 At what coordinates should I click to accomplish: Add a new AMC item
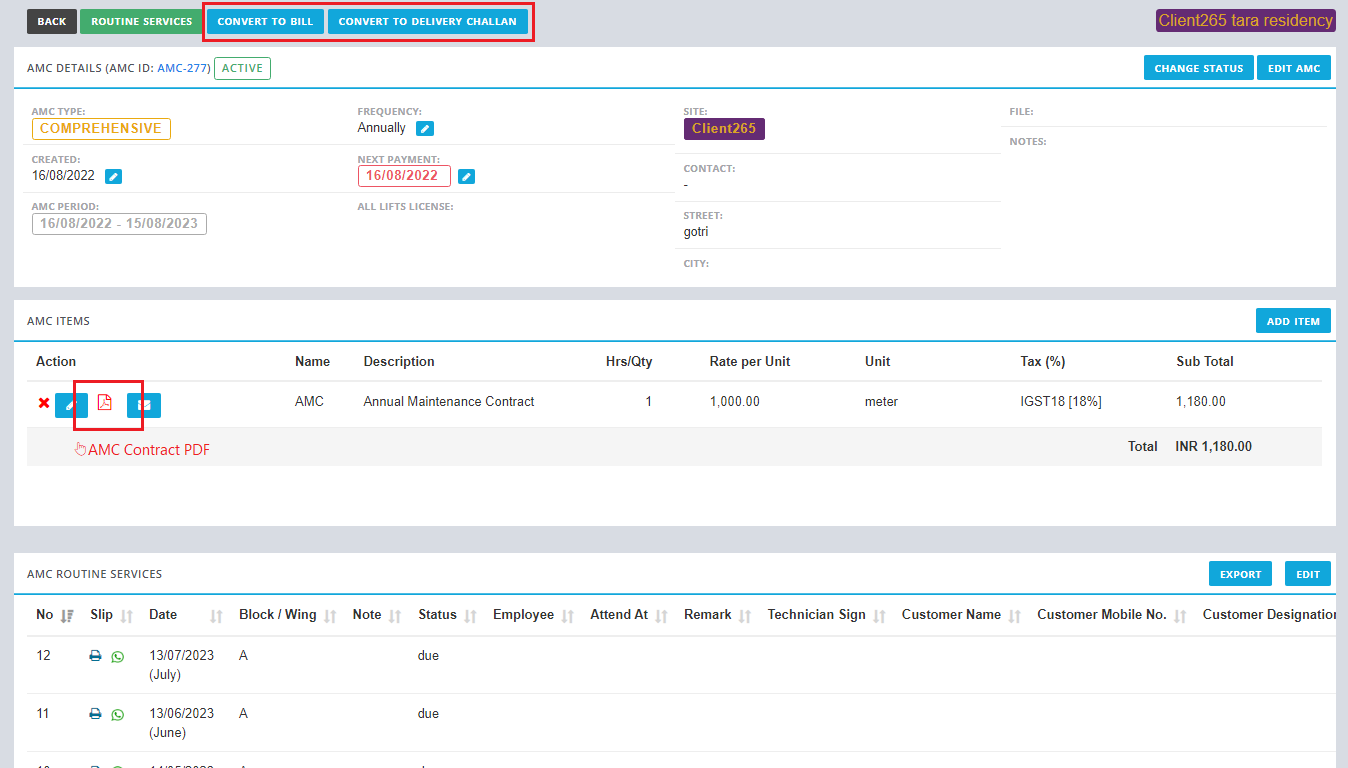(1293, 321)
